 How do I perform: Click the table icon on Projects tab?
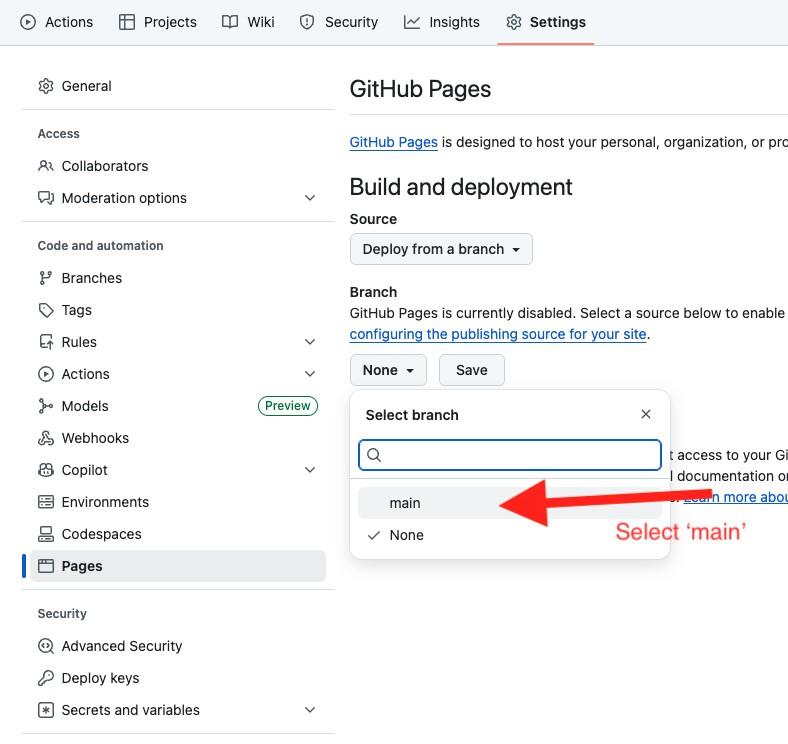click(x=127, y=22)
